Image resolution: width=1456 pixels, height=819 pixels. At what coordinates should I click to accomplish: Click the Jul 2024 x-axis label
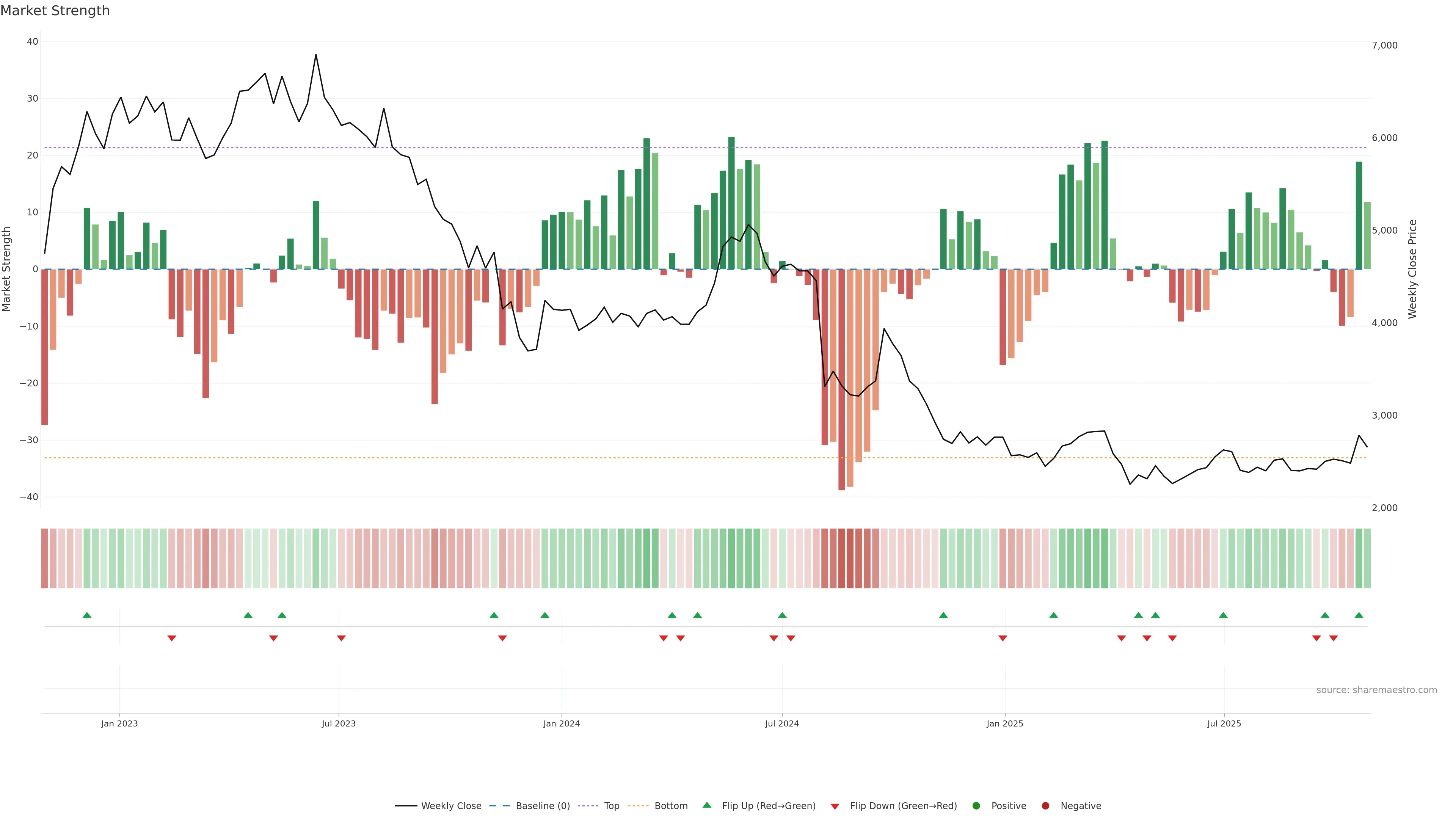[782, 723]
